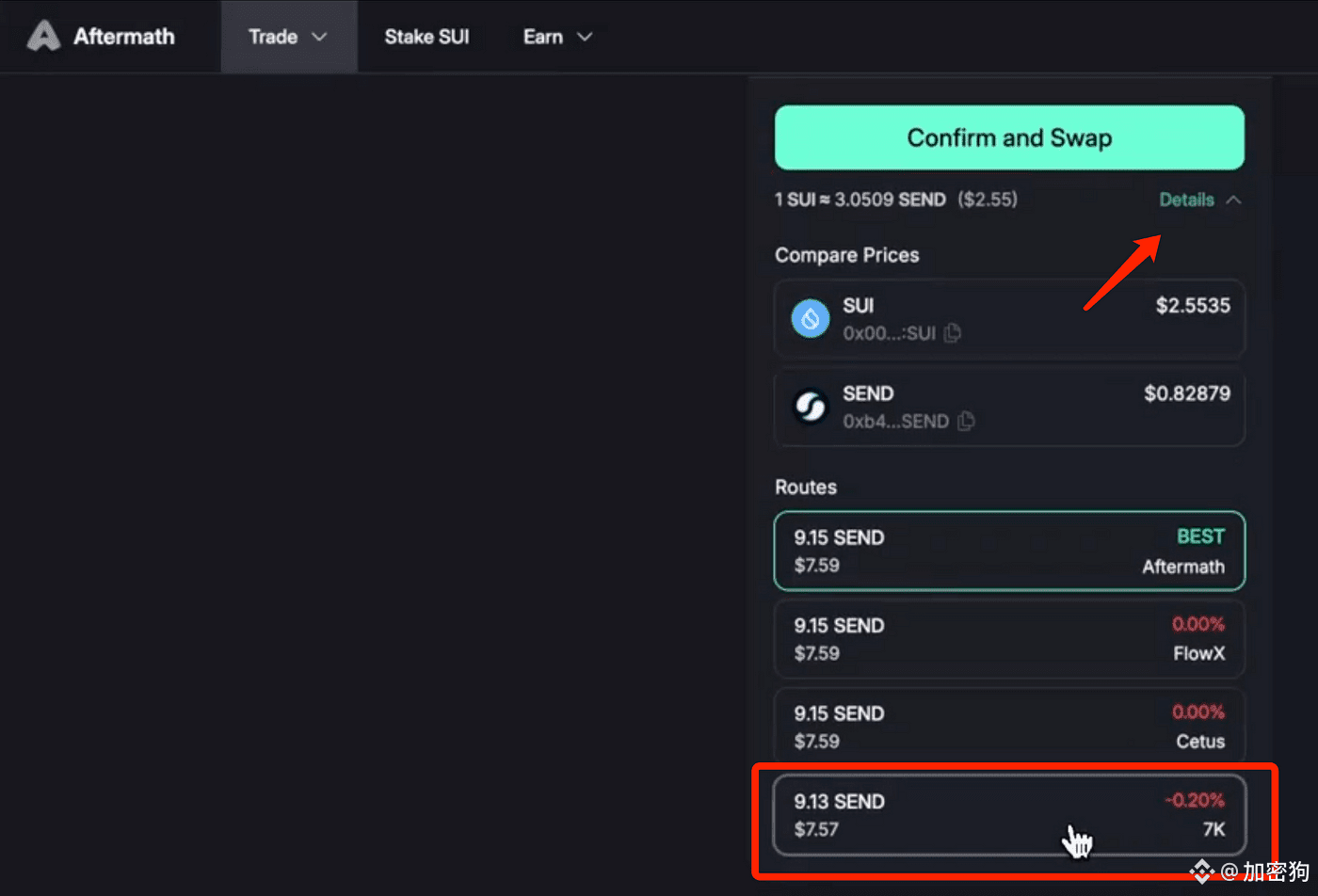Screen dimensions: 1318x896
Task: Expand the Earn dropdown chevron
Action: [585, 37]
